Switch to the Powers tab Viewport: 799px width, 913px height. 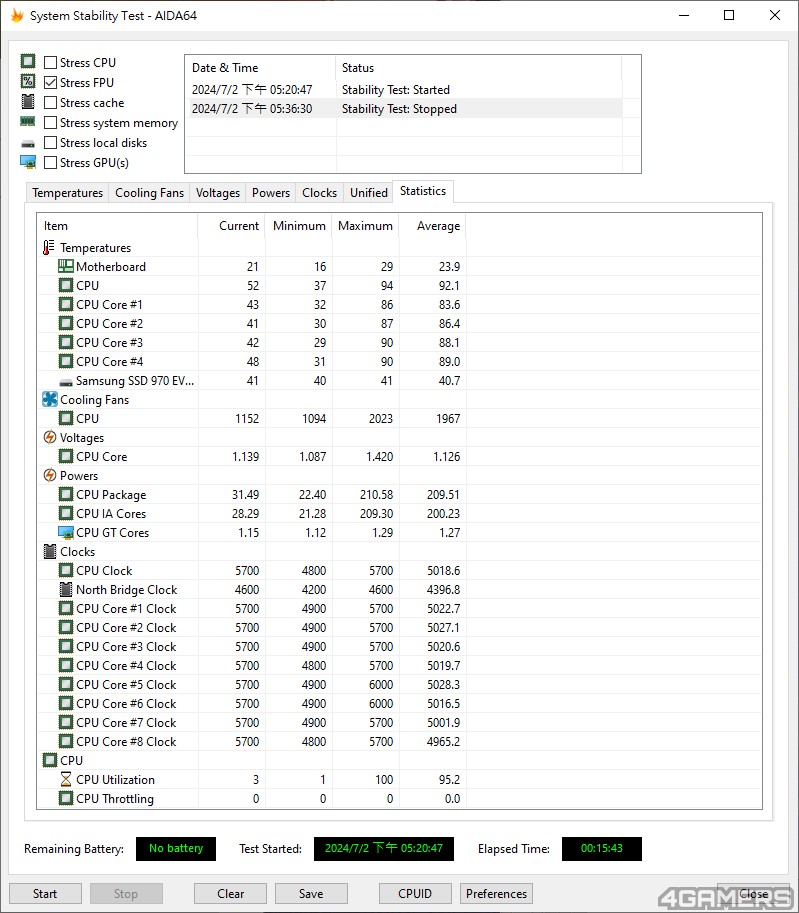click(x=271, y=193)
